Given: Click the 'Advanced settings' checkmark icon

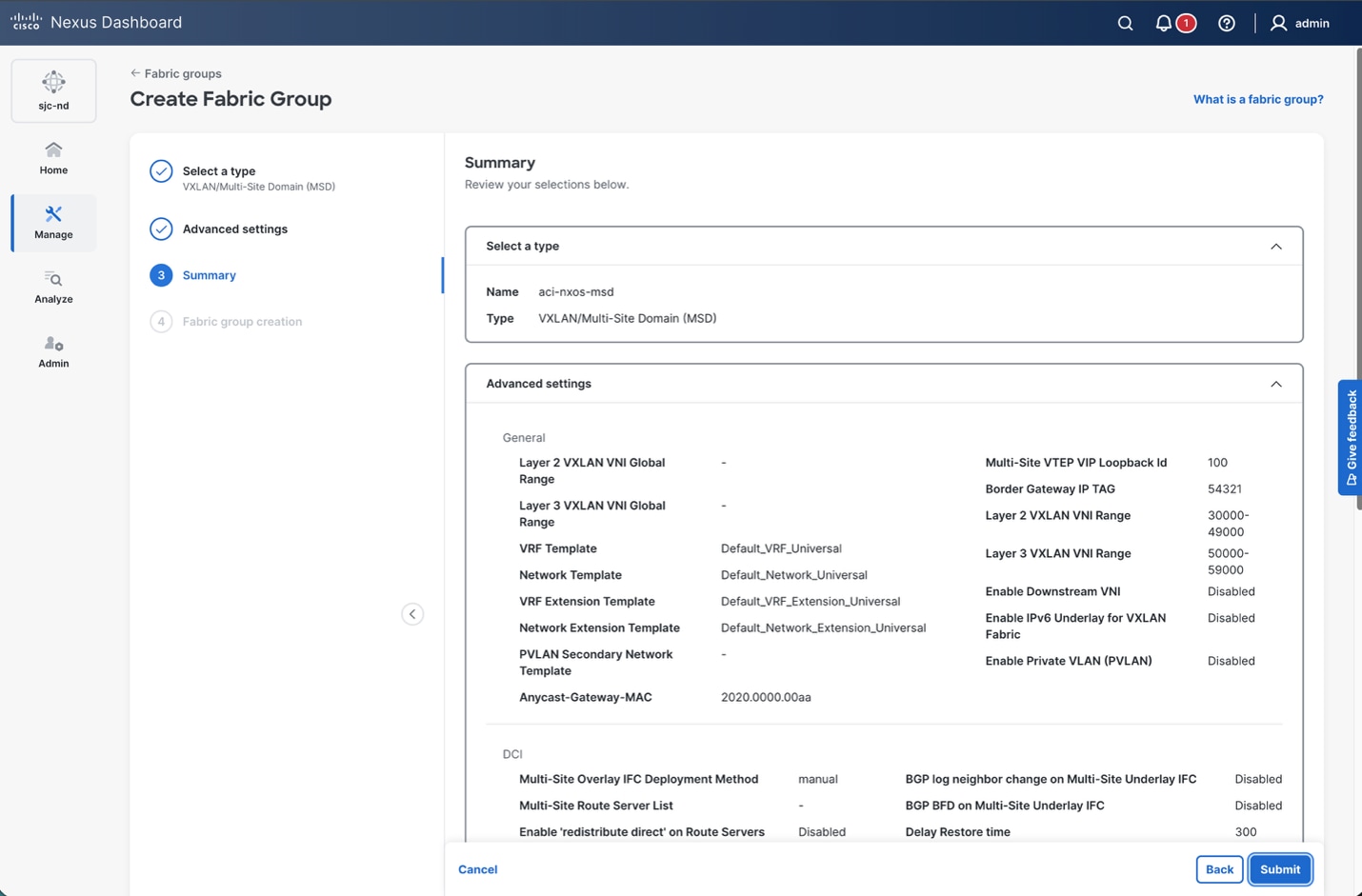Looking at the screenshot, I should click(x=161, y=229).
